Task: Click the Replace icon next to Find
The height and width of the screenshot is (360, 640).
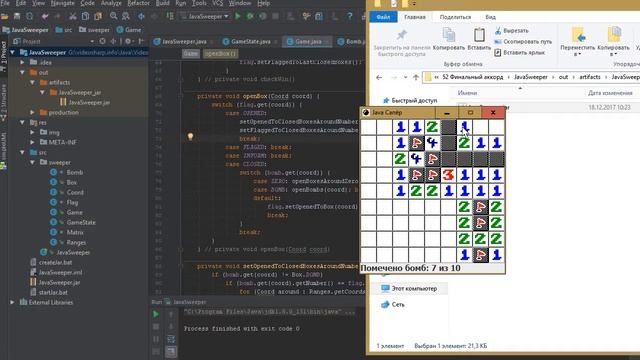Action: tap(126, 16)
